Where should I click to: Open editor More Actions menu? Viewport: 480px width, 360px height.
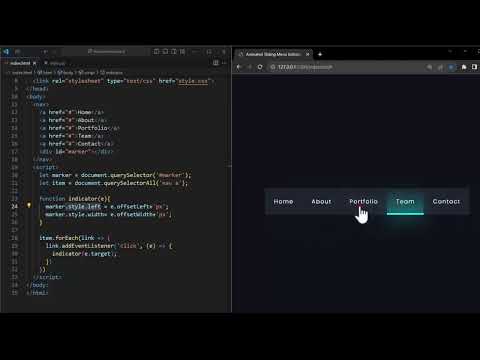pos(224,63)
